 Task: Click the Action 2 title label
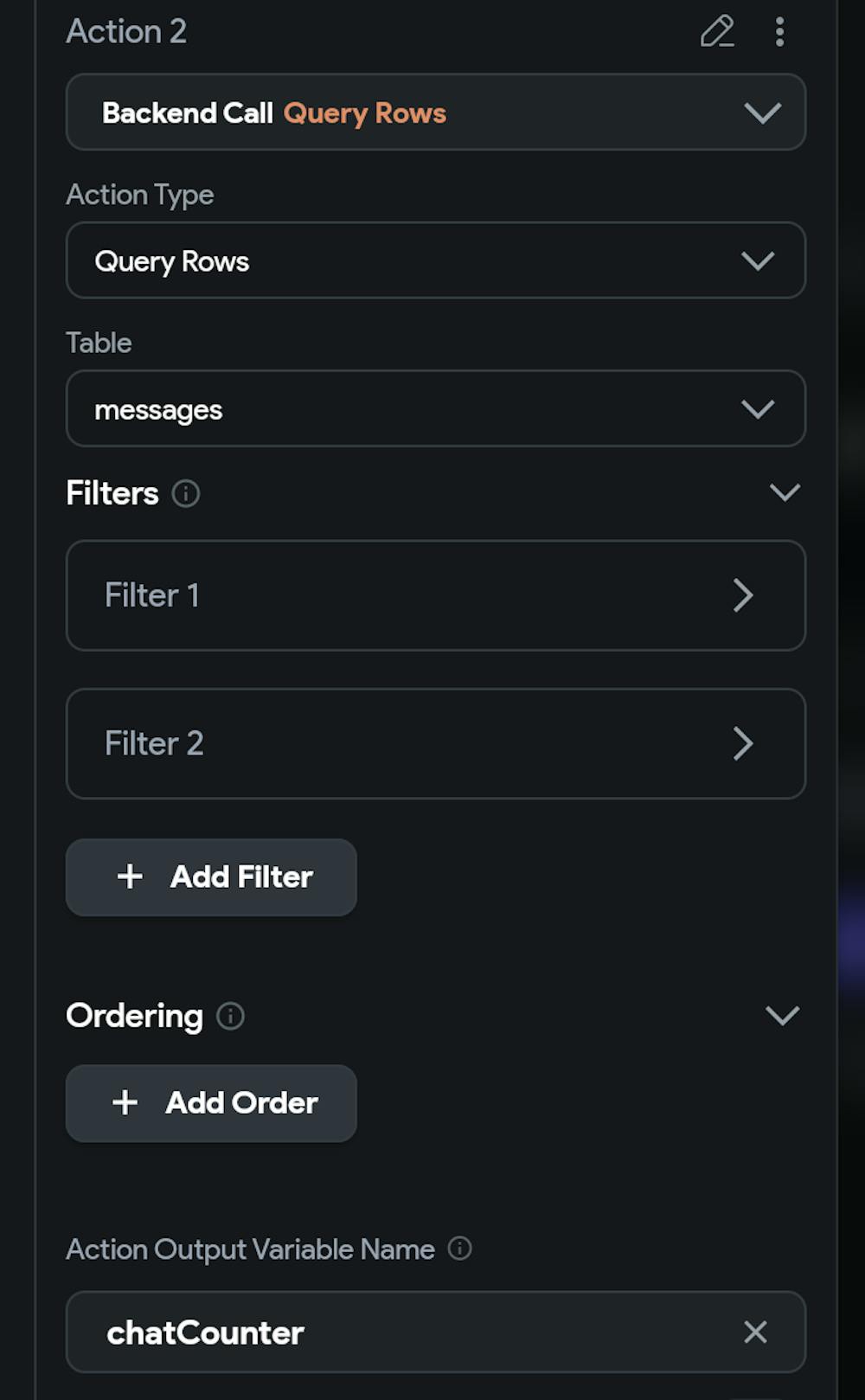(126, 31)
